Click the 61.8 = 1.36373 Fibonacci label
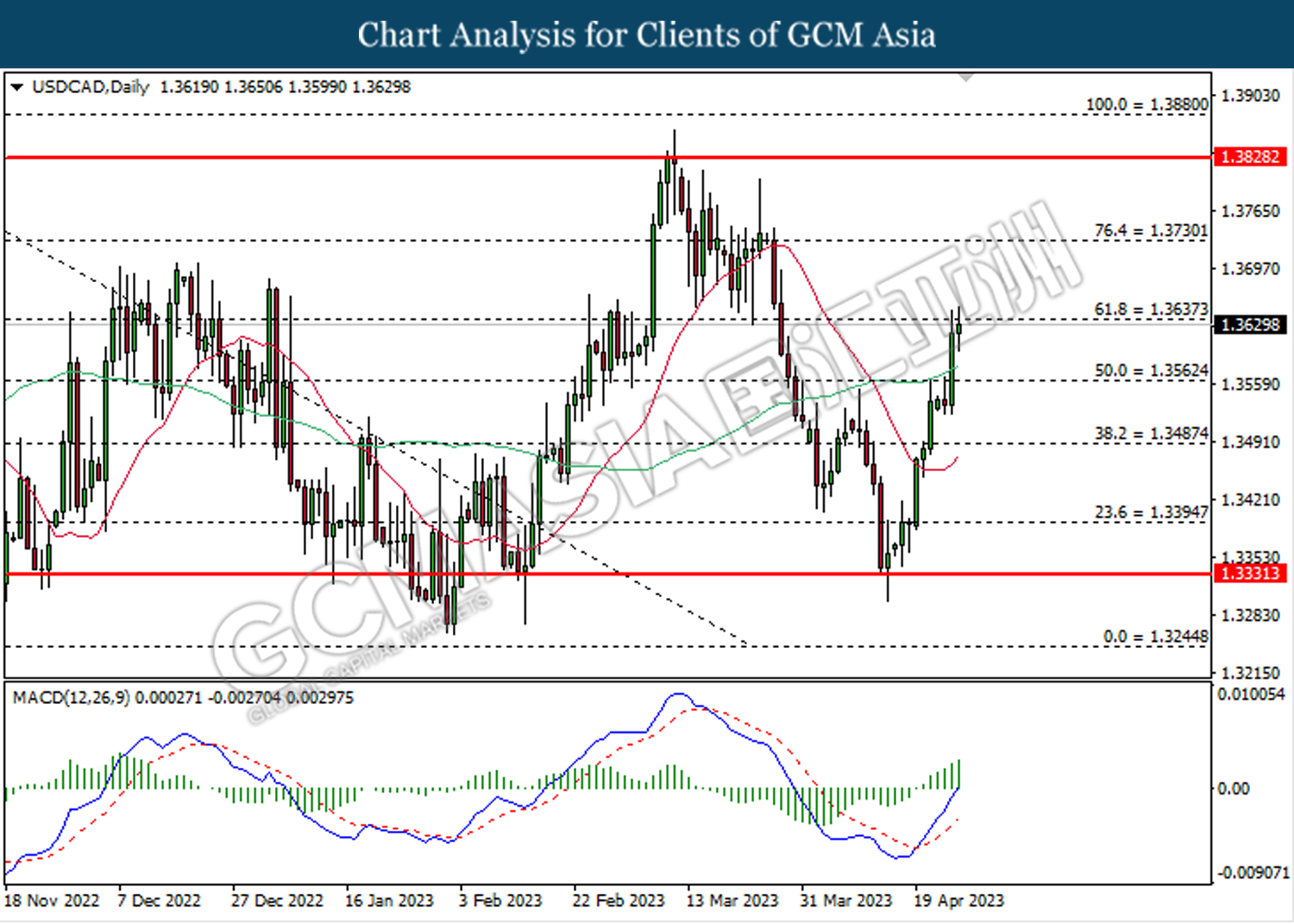1294x924 pixels. point(1151,309)
